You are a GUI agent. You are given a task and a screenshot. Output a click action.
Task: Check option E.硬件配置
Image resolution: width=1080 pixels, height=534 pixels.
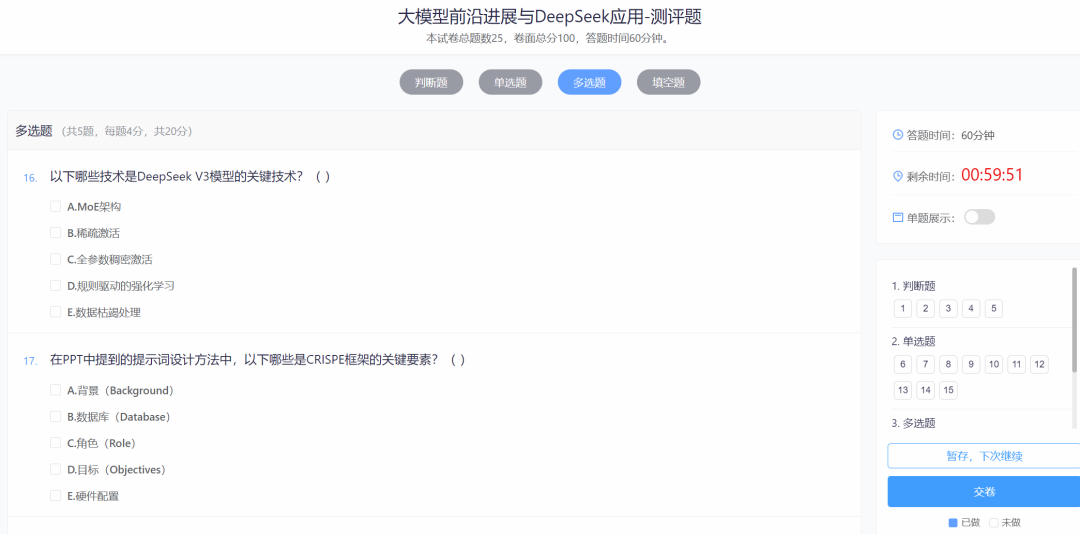[x=56, y=495]
